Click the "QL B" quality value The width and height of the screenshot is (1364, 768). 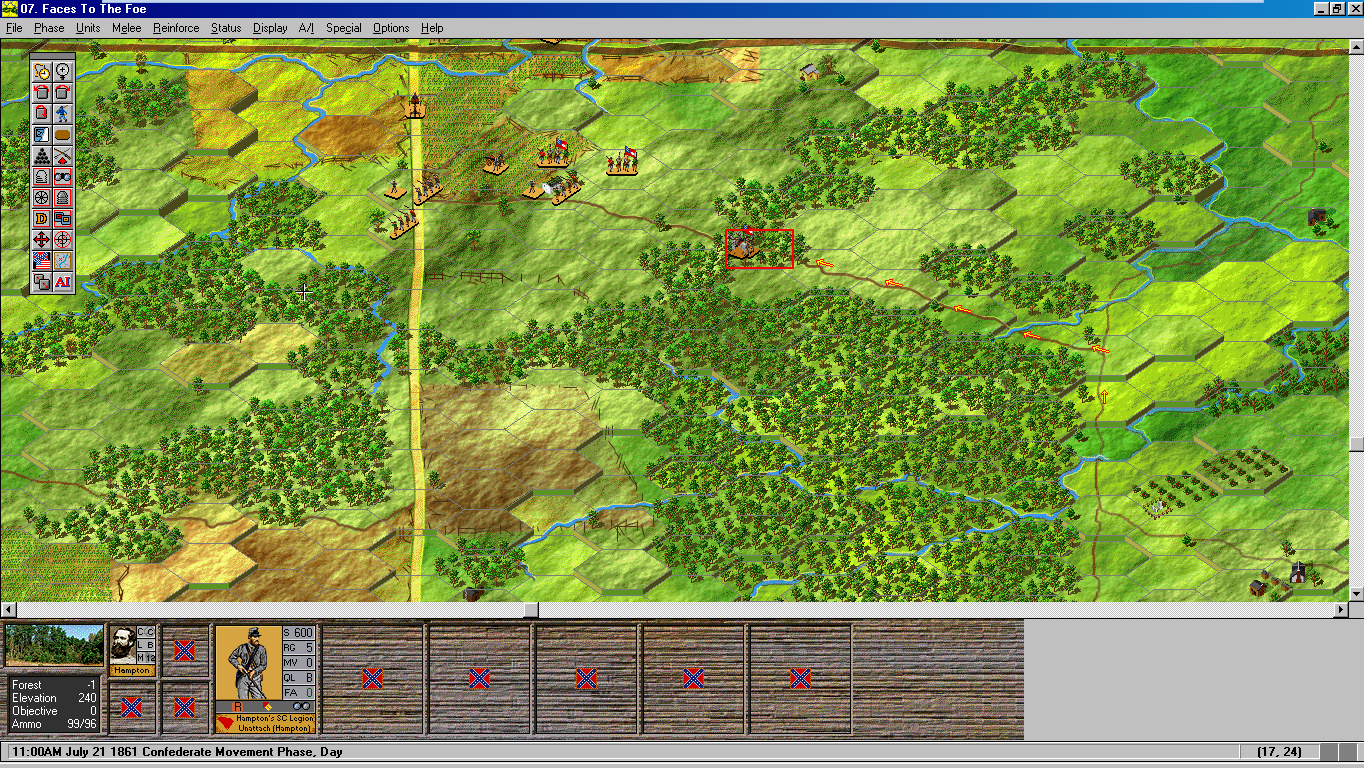click(x=299, y=678)
